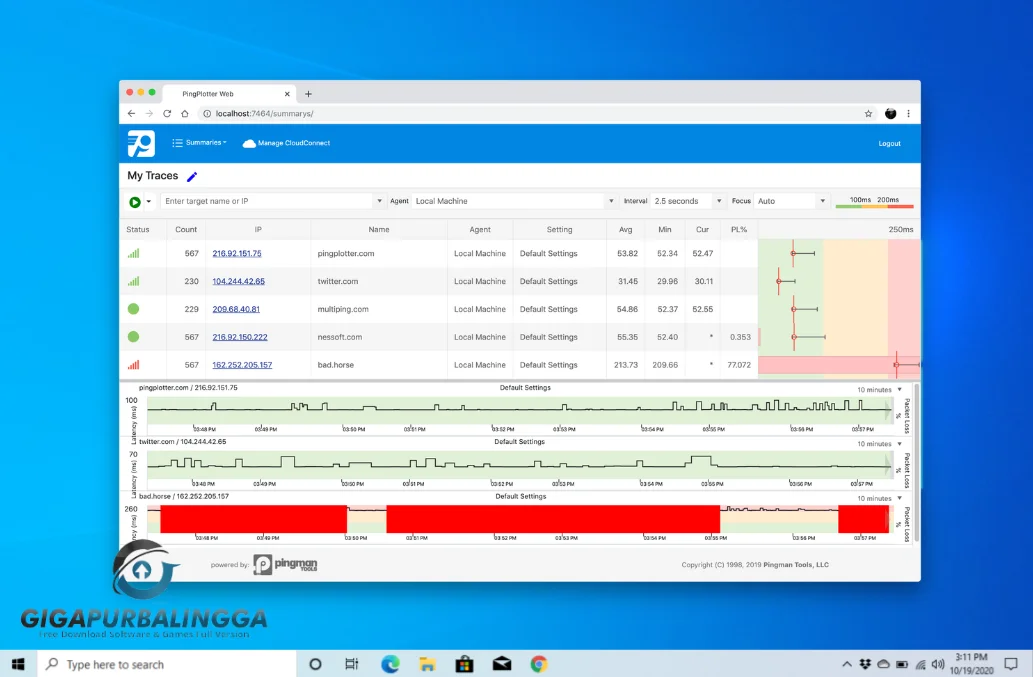Click the pencil icon beside My Traces

[x=194, y=176]
